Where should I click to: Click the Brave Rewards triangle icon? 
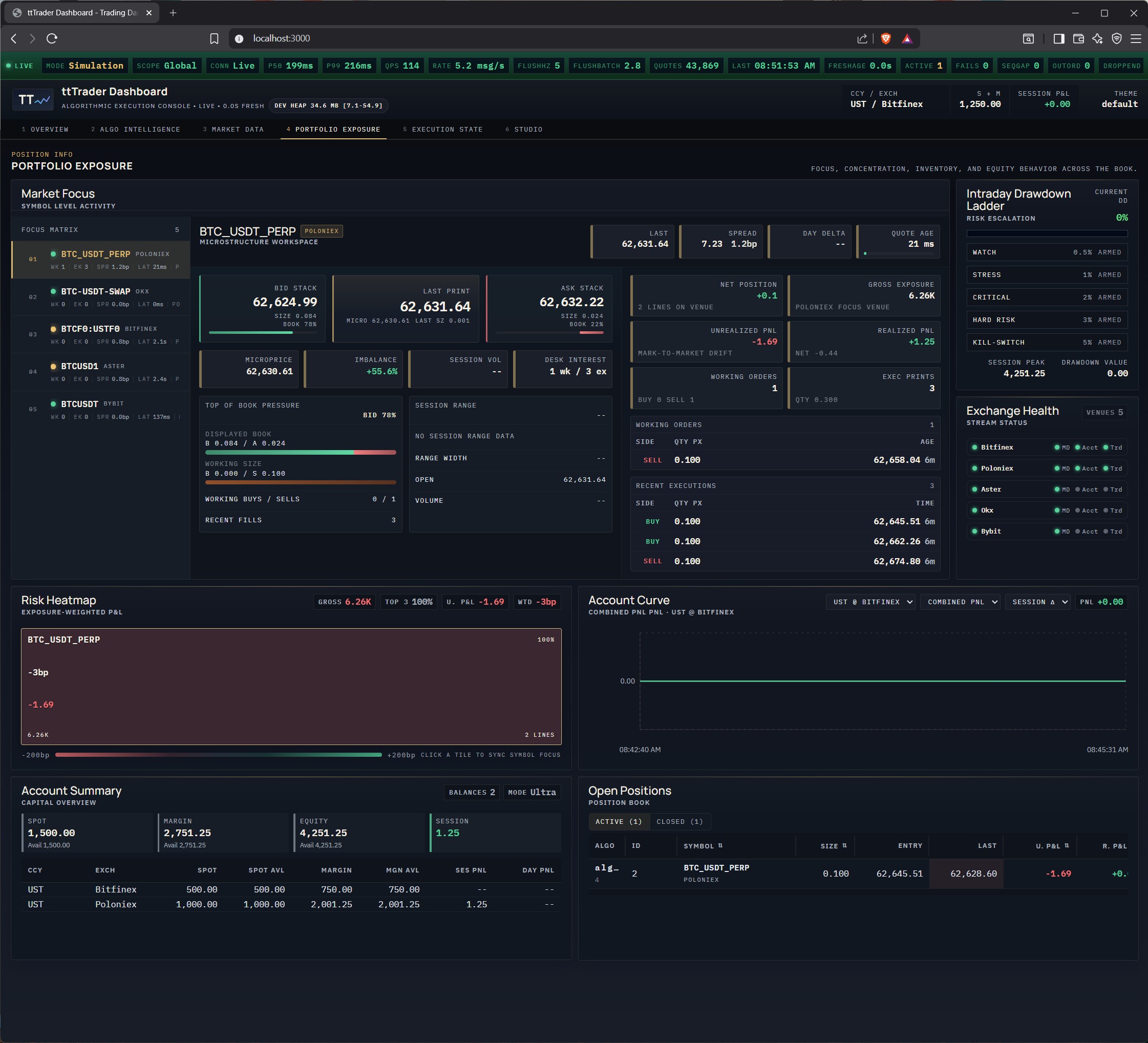click(x=907, y=38)
